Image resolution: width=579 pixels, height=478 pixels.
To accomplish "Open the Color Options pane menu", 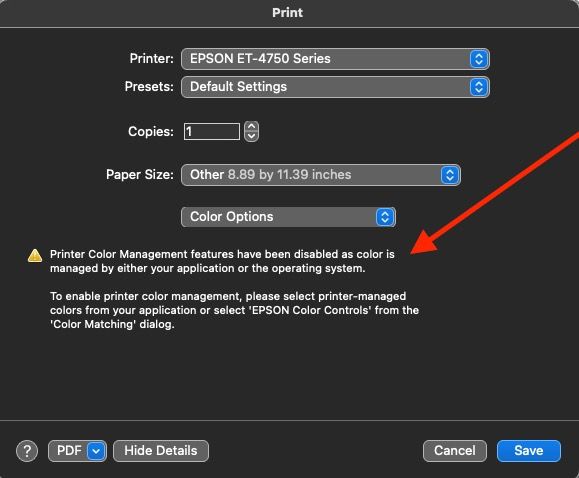I will pos(288,217).
